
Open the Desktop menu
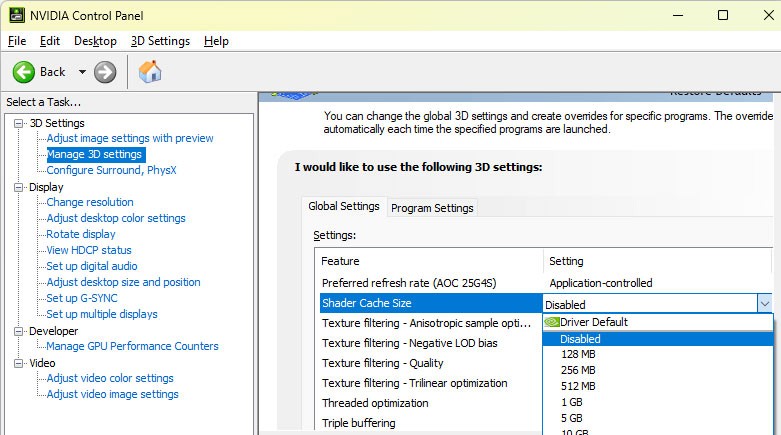pos(95,41)
